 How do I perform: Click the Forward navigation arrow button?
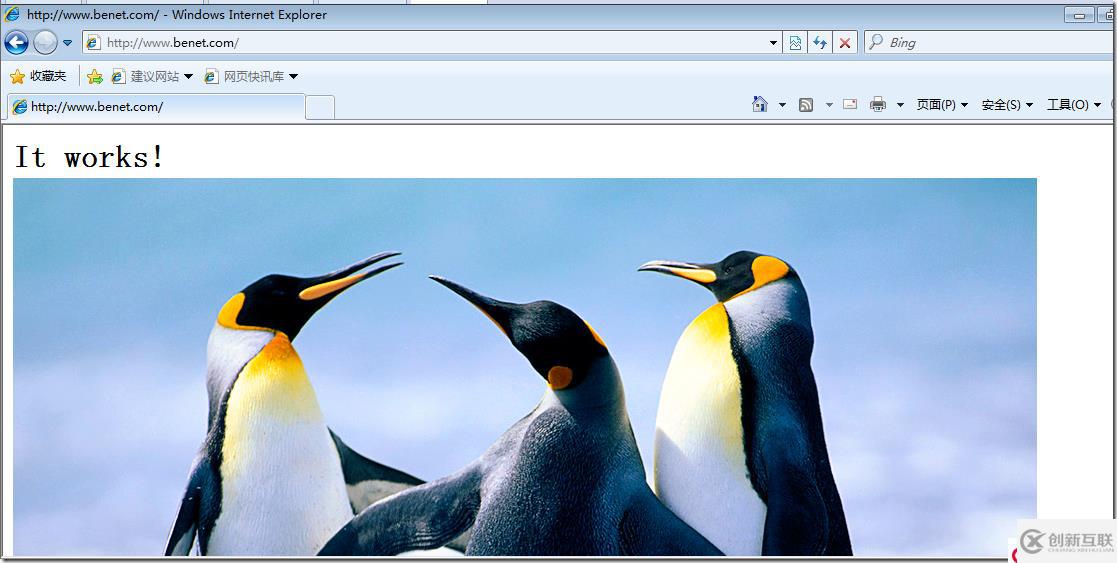click(45, 43)
